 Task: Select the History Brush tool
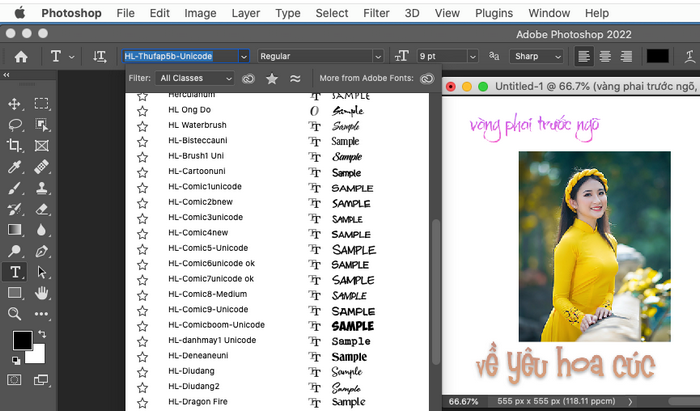14,209
